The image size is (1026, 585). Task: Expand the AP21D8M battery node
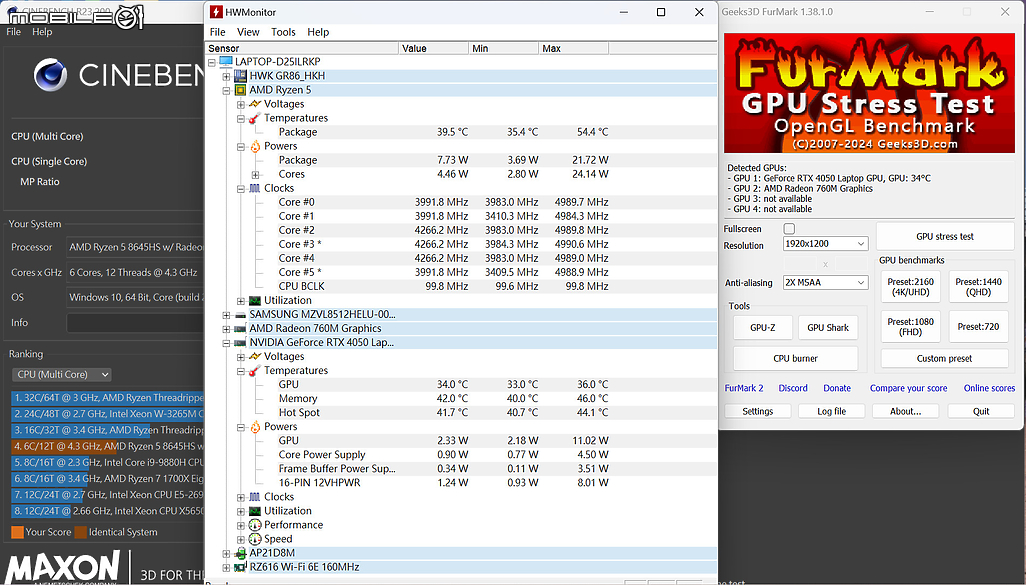click(x=226, y=554)
